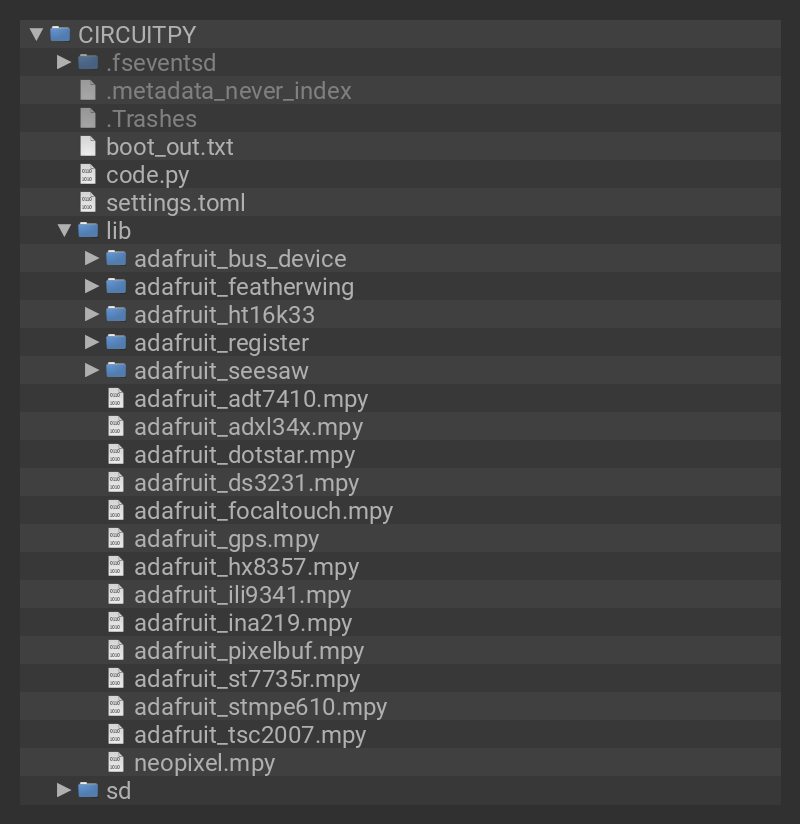Click the settings.toml file icon
800x824 pixels.
click(88, 203)
